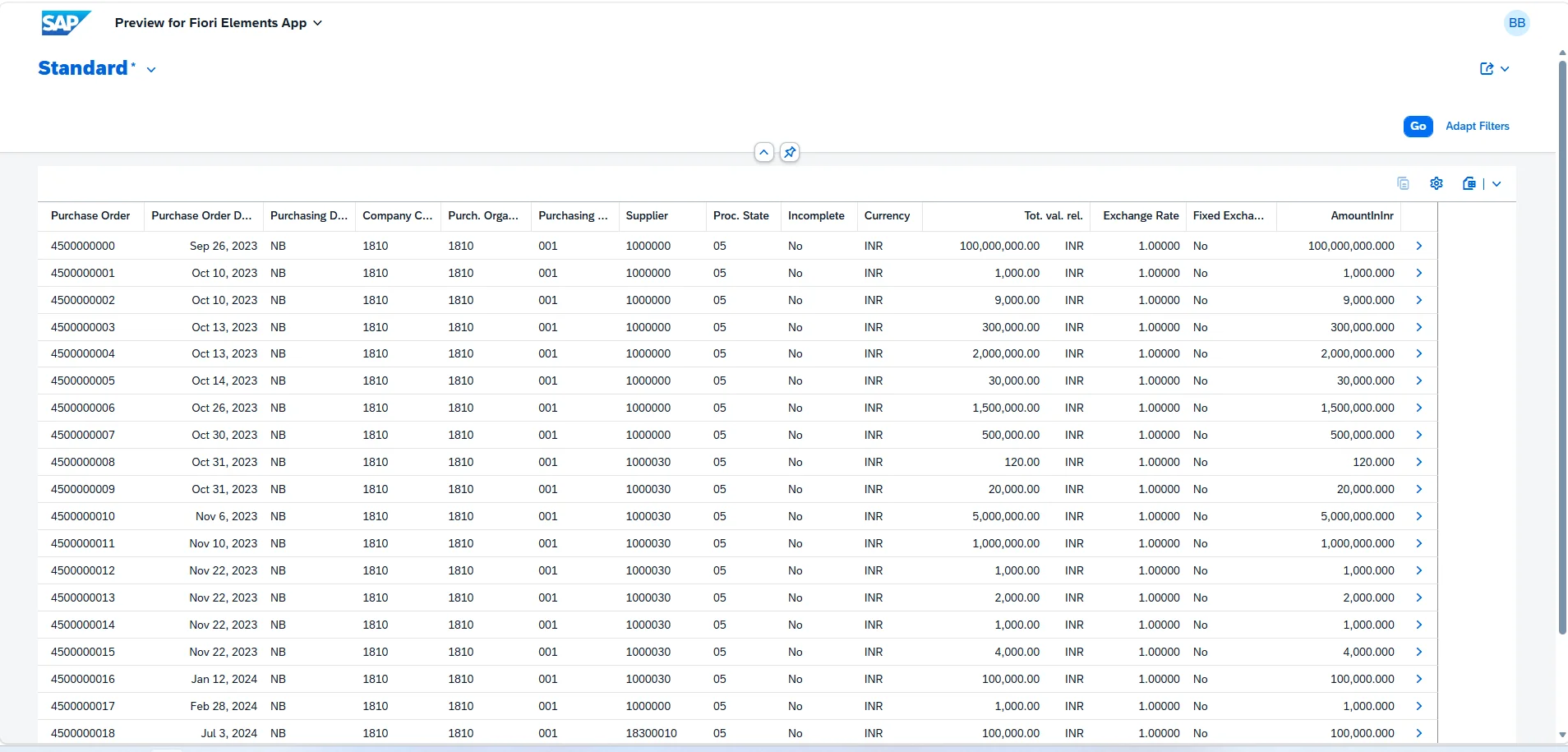Click the Purchase Order column header
Viewport: 1568px width, 752px height.
click(90, 215)
